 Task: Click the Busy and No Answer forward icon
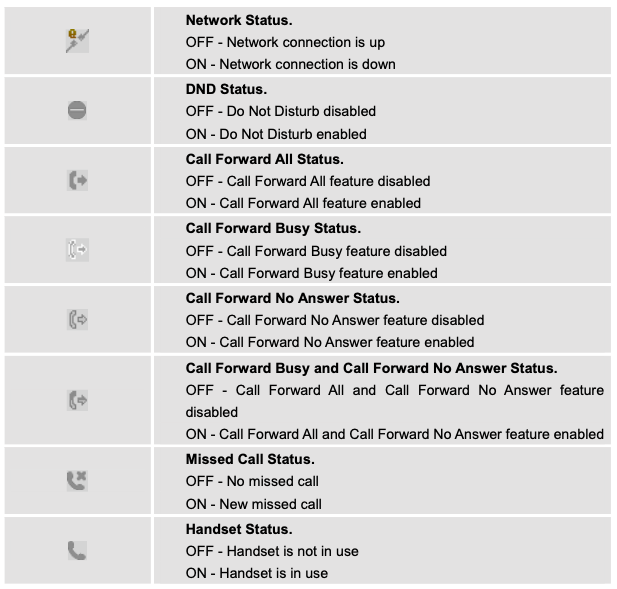tap(77, 402)
